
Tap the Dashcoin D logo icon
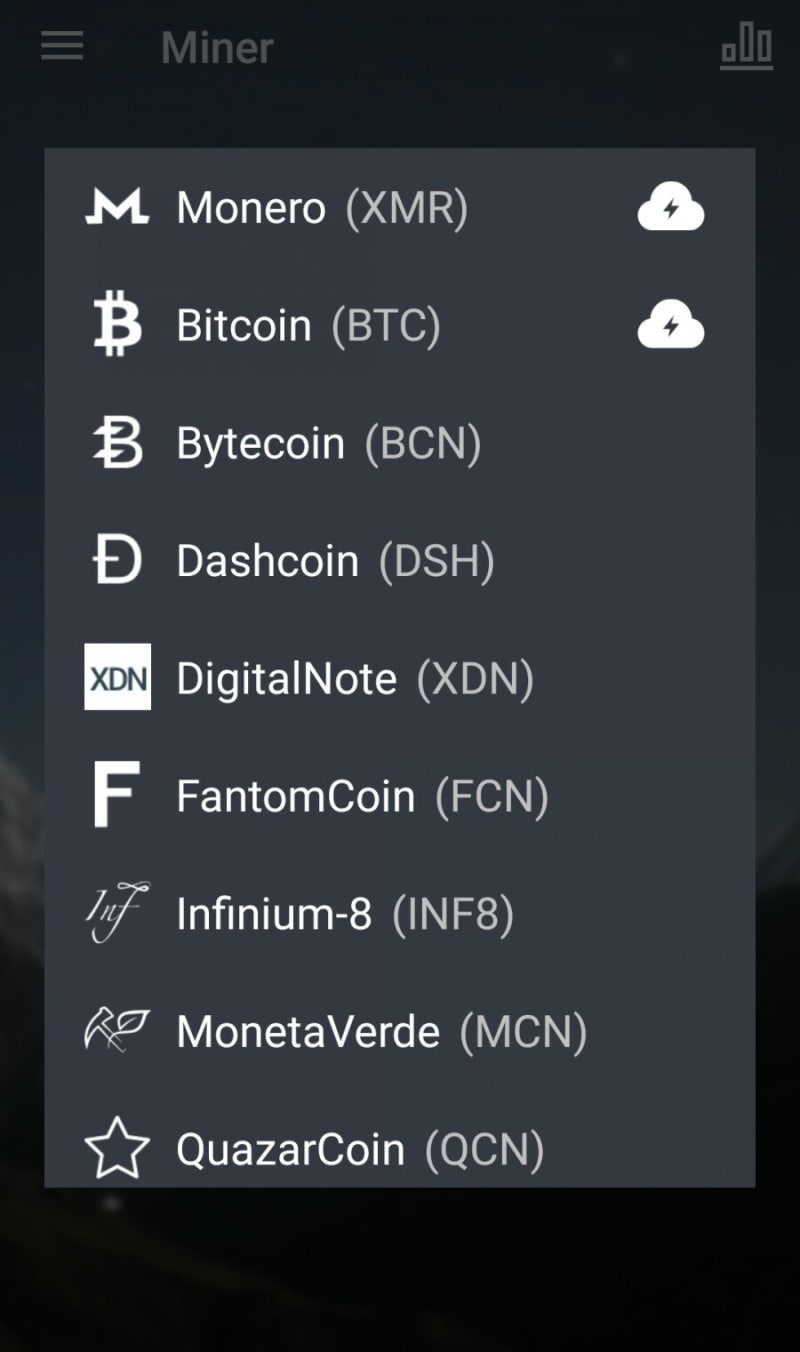[117, 560]
